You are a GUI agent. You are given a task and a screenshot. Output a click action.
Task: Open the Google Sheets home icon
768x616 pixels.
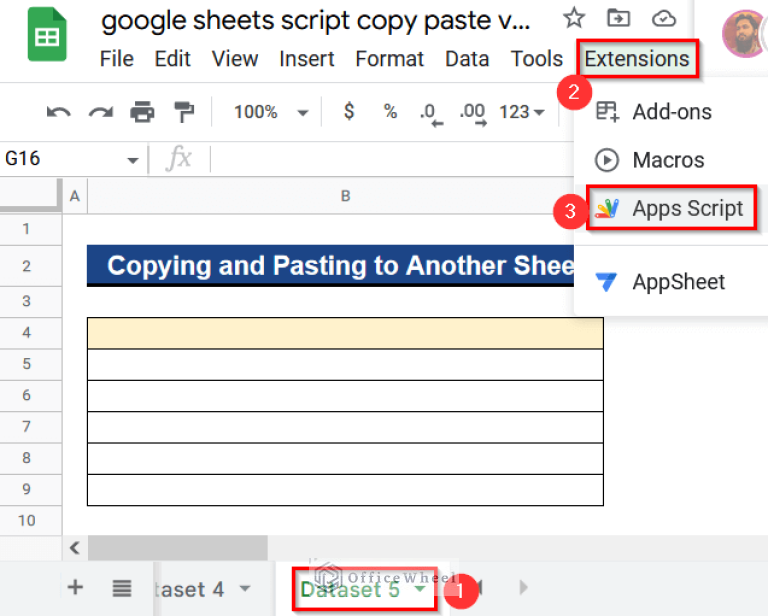(x=47, y=34)
